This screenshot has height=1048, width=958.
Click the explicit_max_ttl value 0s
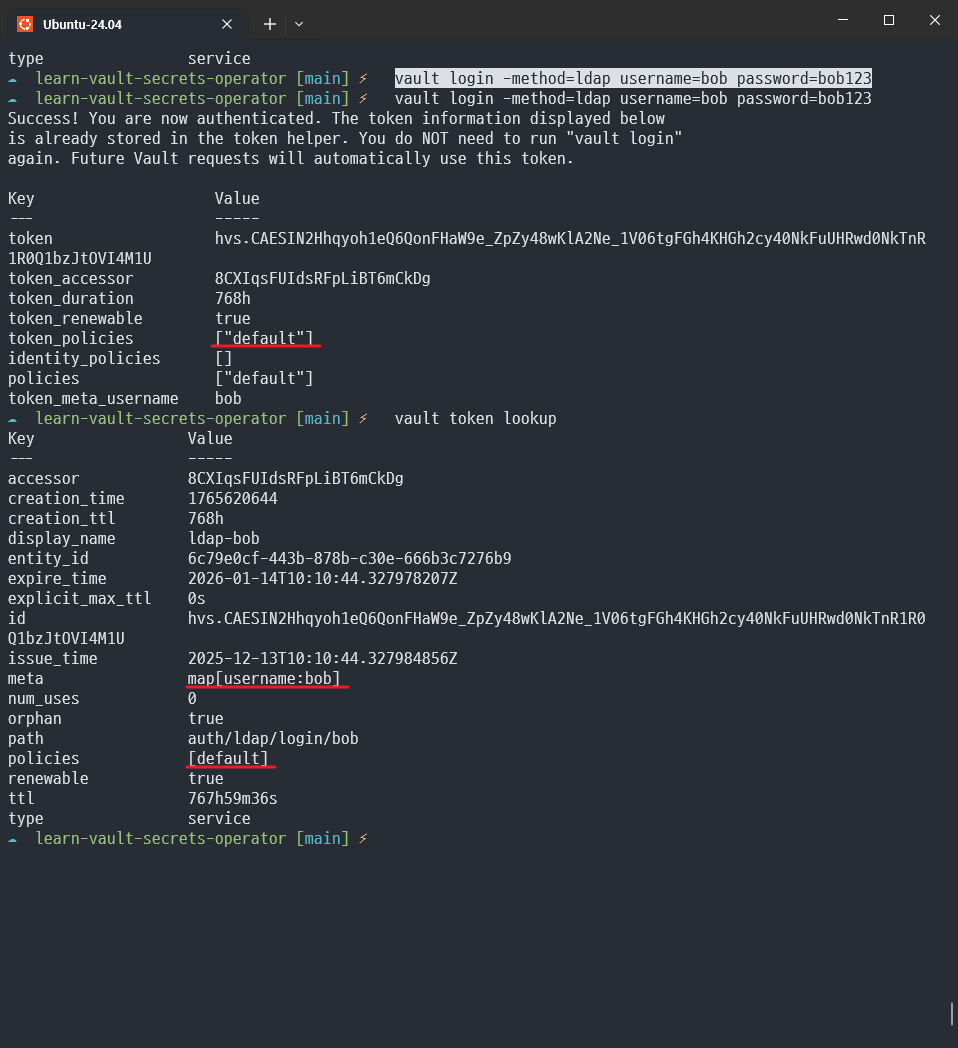coord(197,598)
